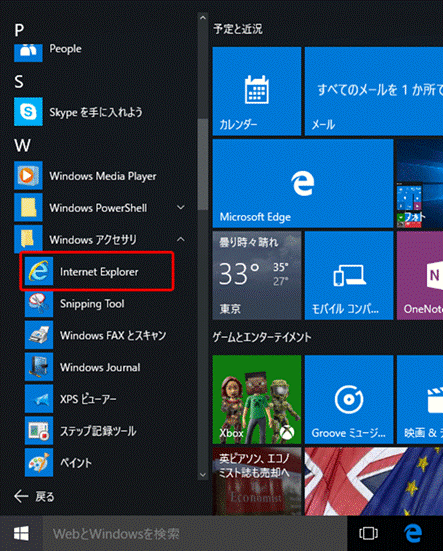This screenshot has height=551, width=443.
Task: Open Windows FAX とスキャン icon
Action: (39, 335)
